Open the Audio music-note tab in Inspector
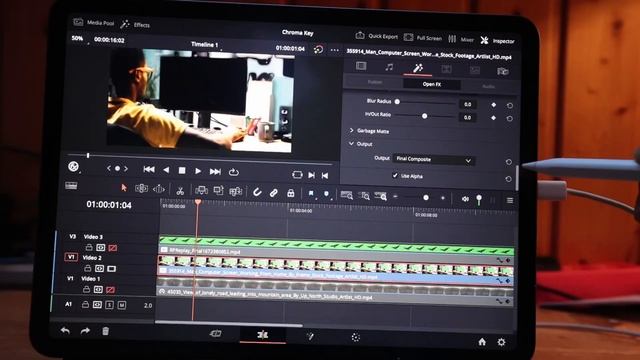Screen dimensions: 640x360 [389, 67]
